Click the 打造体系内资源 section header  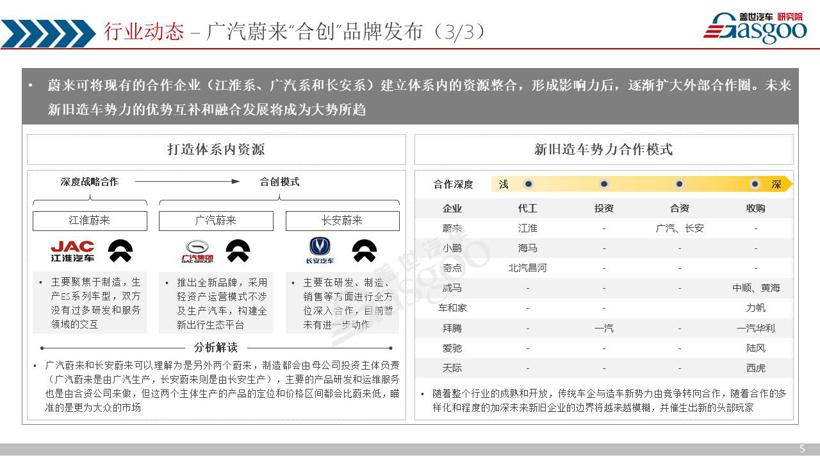(x=216, y=149)
